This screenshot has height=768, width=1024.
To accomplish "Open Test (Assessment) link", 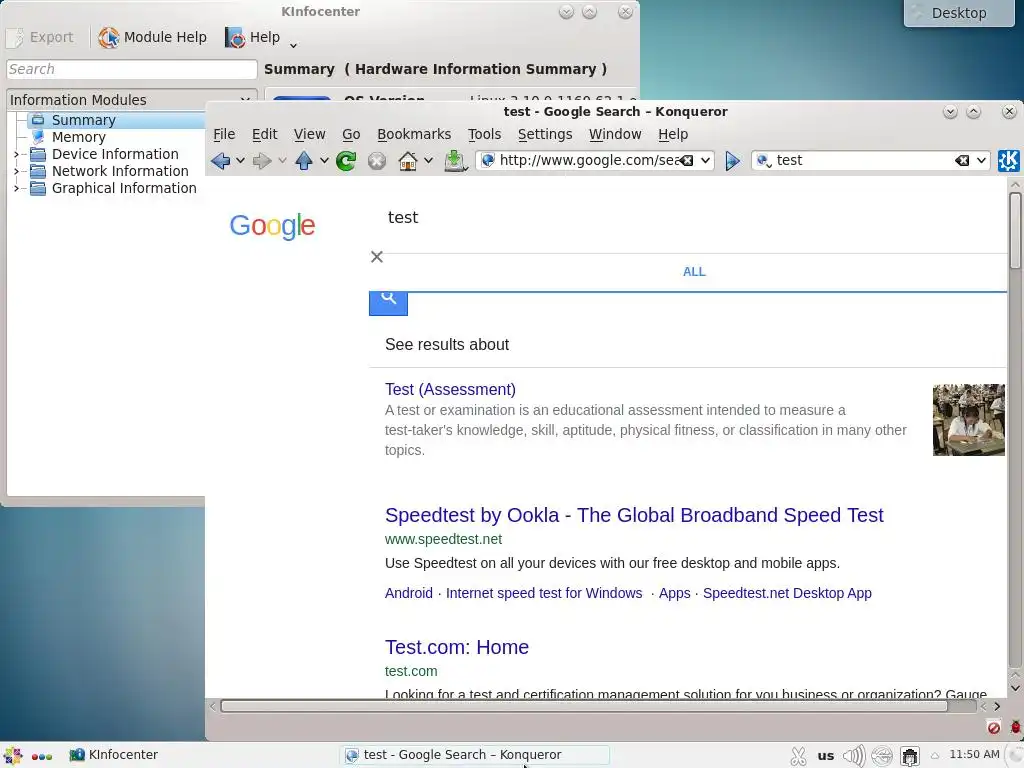I will point(450,389).
